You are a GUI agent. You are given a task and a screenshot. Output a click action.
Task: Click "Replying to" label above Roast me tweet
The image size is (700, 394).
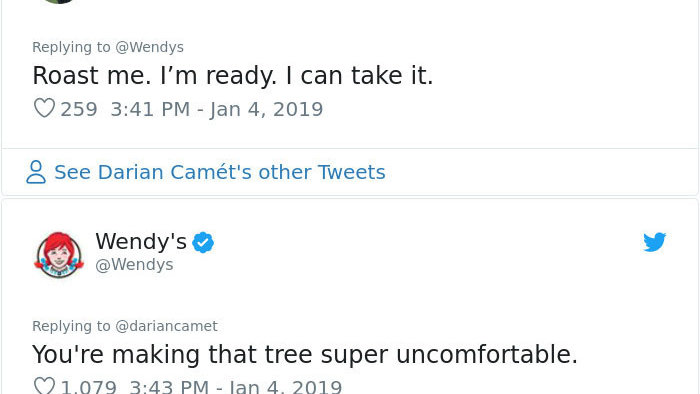71,47
